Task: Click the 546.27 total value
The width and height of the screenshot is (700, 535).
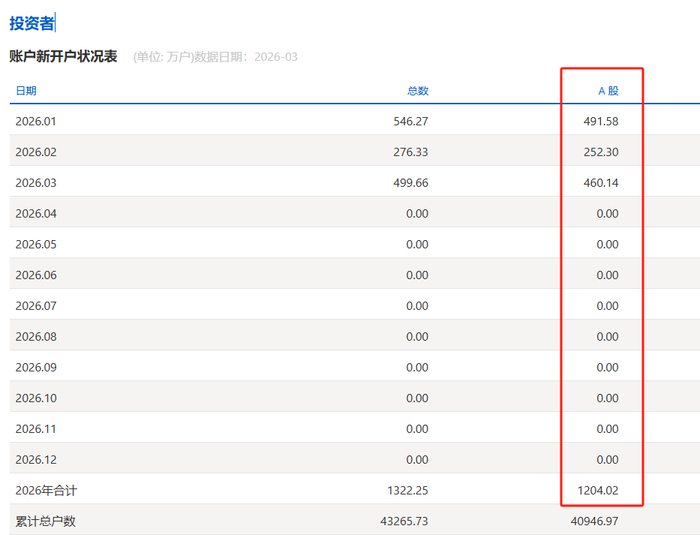Action: point(411,121)
